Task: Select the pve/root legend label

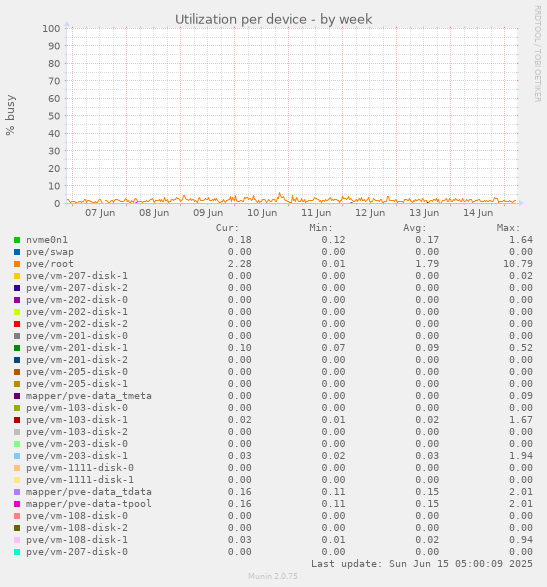Action: click(50, 264)
